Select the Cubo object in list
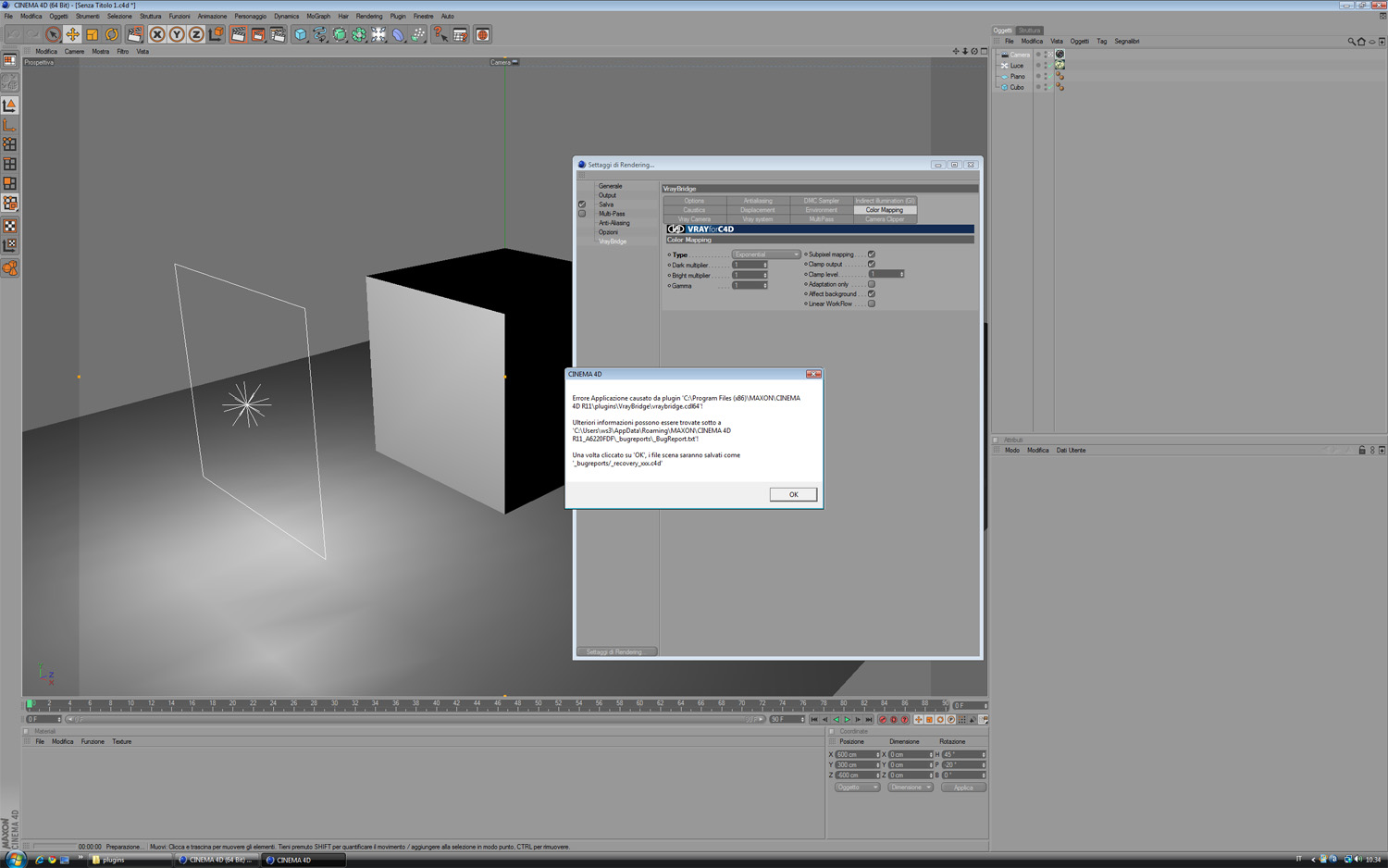1388x868 pixels. pos(1016,87)
